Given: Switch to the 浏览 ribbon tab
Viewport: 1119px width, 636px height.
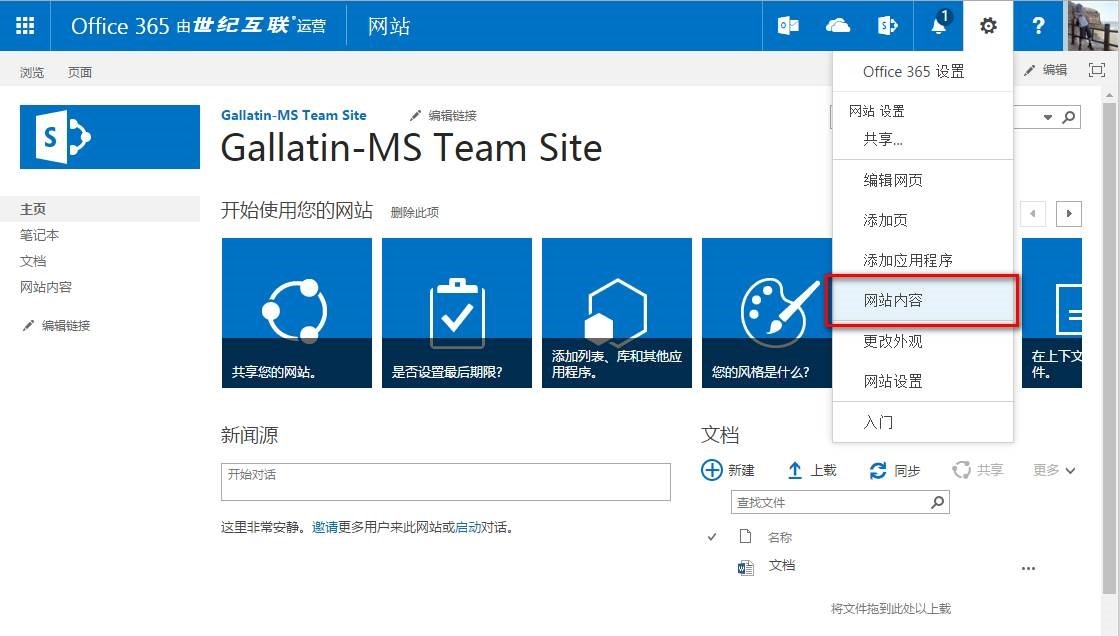Looking at the screenshot, I should pyautogui.click(x=32, y=72).
